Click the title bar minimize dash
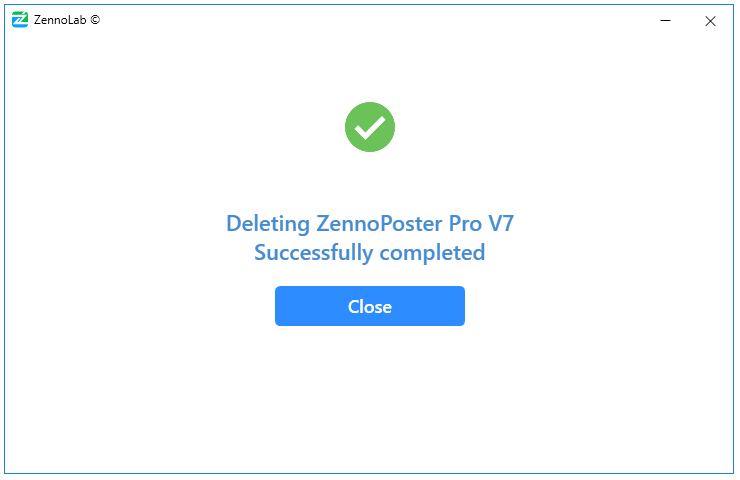Screen dimensions: 740x480 (665, 20)
